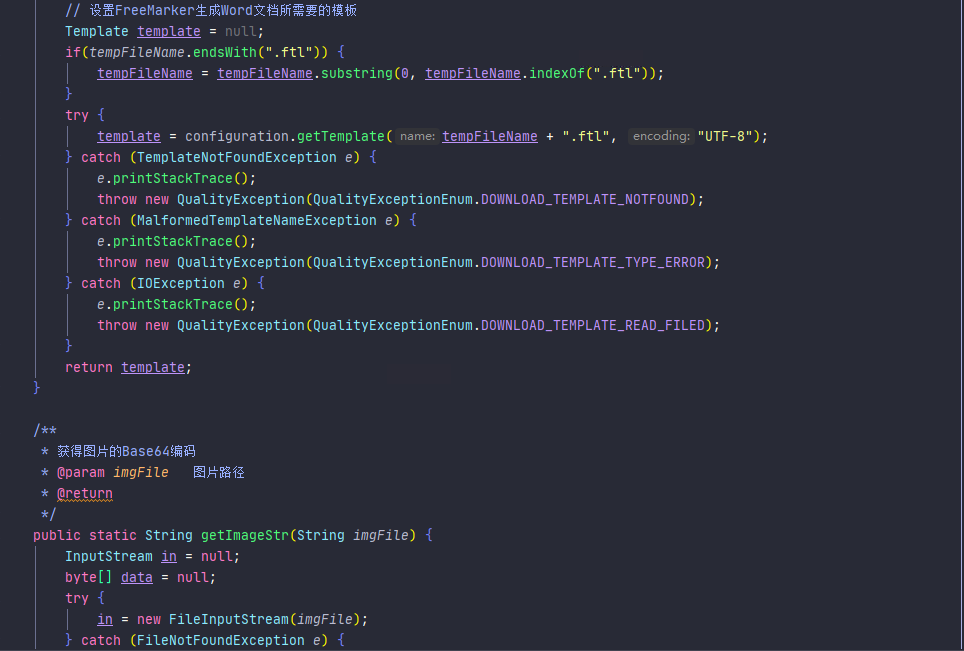Click the 'static' keyword
The height and width of the screenshot is (651, 964).
pyautogui.click(x=113, y=535)
